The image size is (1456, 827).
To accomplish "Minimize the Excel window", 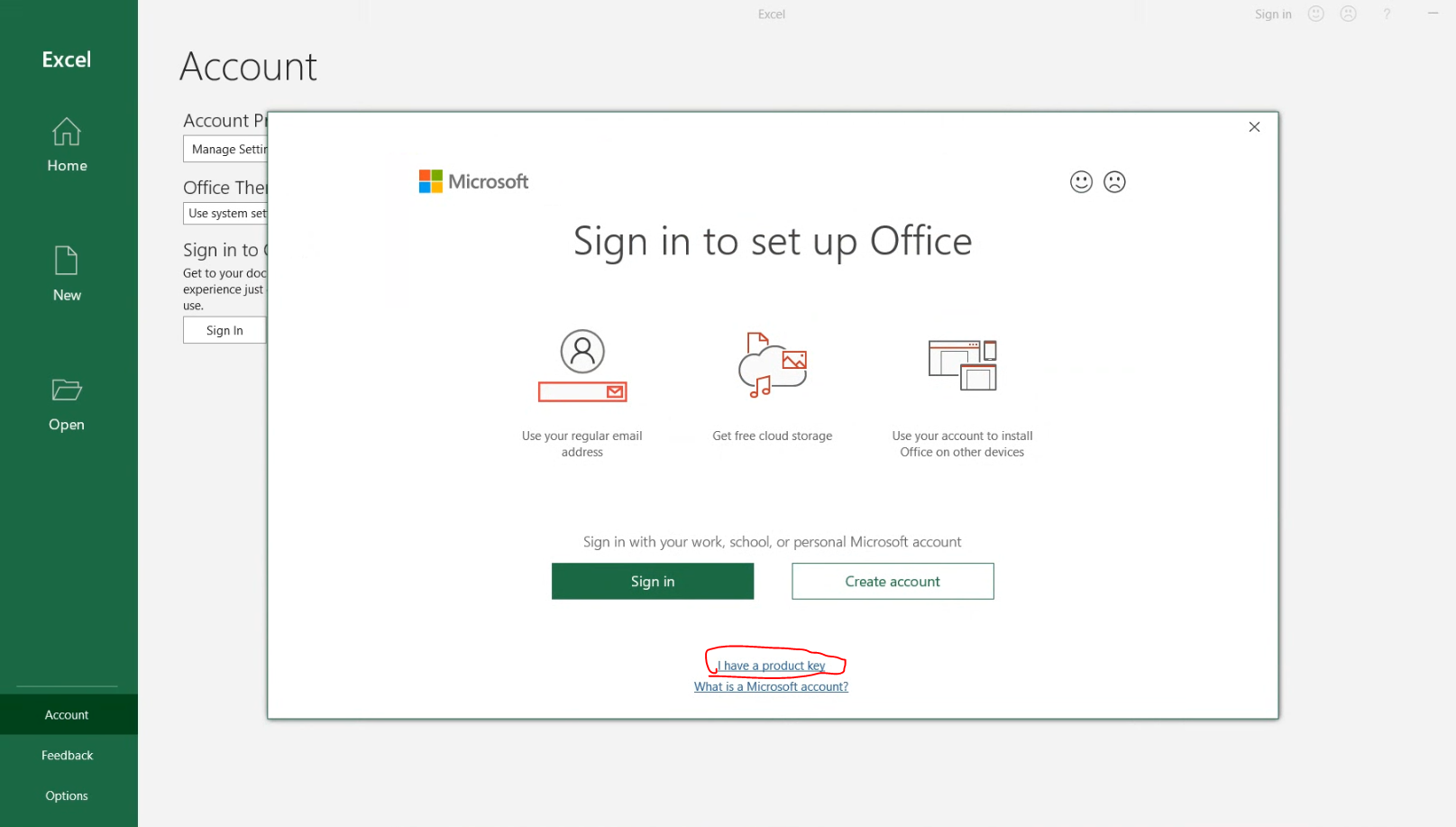I will click(x=1433, y=14).
